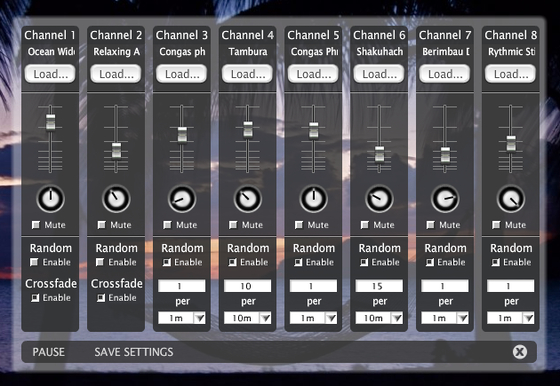The image size is (560, 386).
Task: Open Channel 3 time period dropdown
Action: [182, 318]
